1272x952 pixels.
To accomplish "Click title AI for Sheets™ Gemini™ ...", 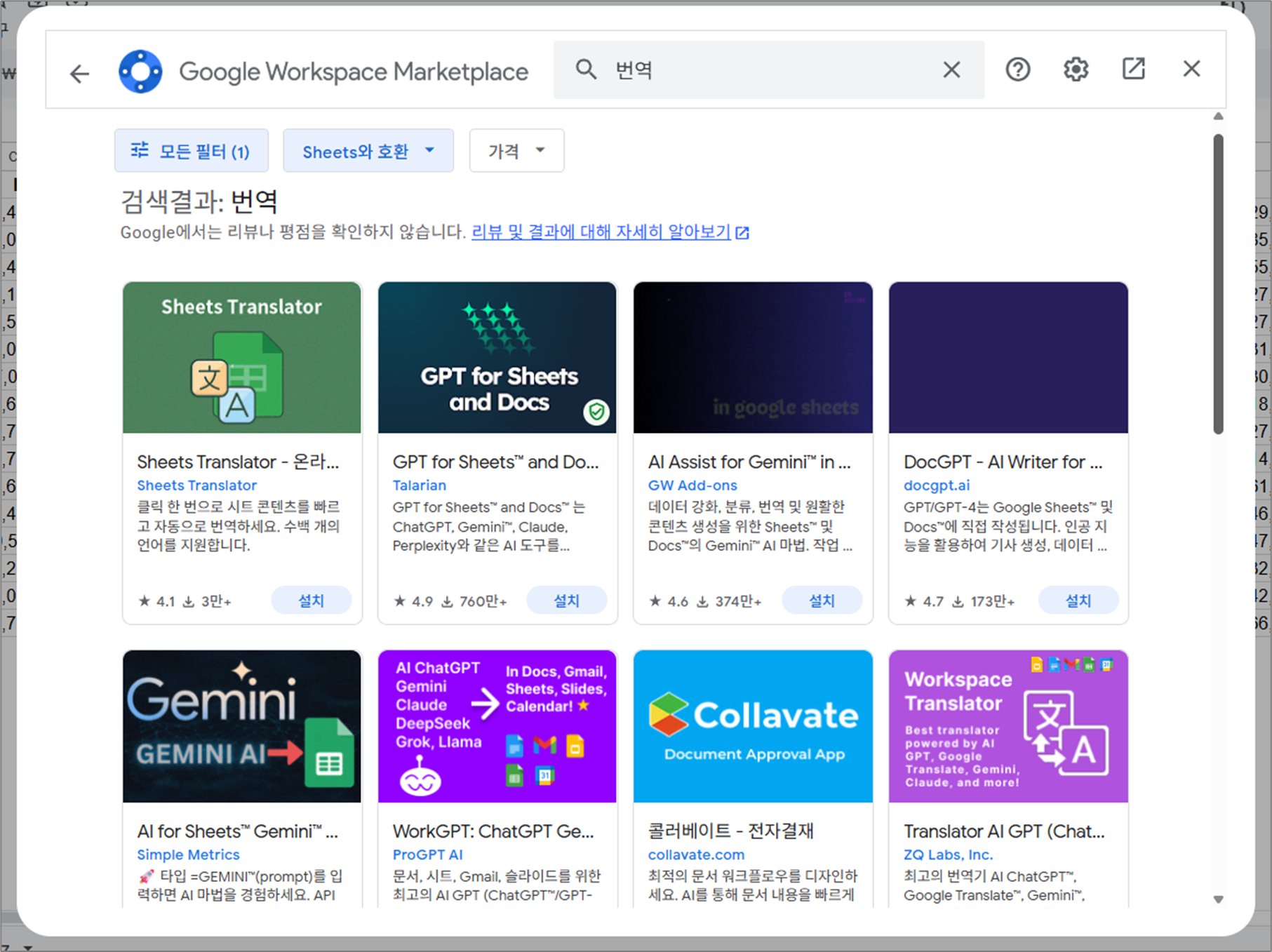I will click(238, 831).
